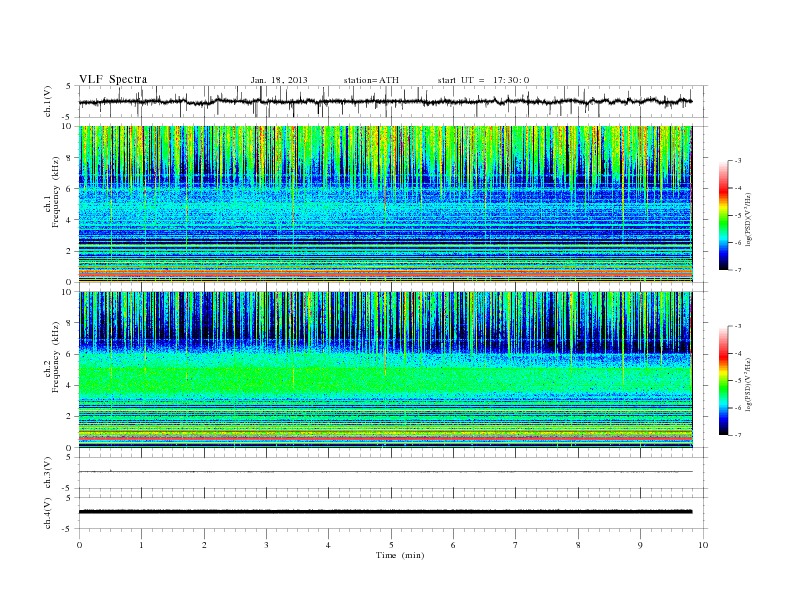This screenshot has width=792, height=612.
Task: Select the "ch.3(V)" y-axis label
Action: 48,473
